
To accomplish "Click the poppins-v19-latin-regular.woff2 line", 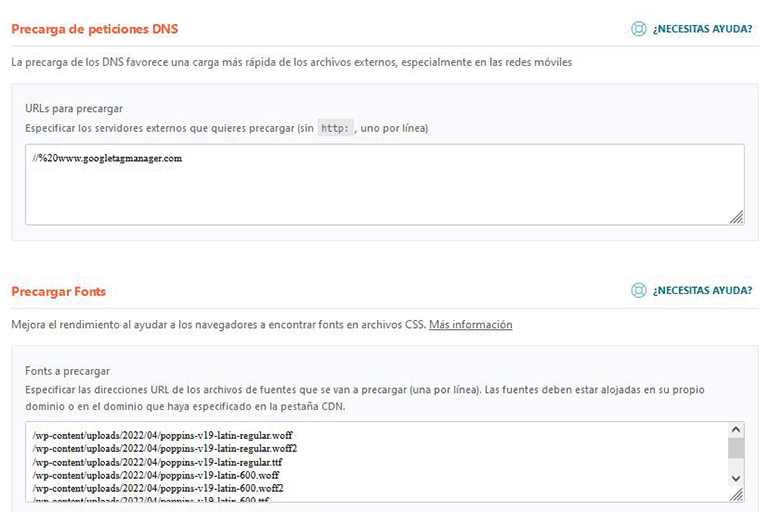I will 165,448.
